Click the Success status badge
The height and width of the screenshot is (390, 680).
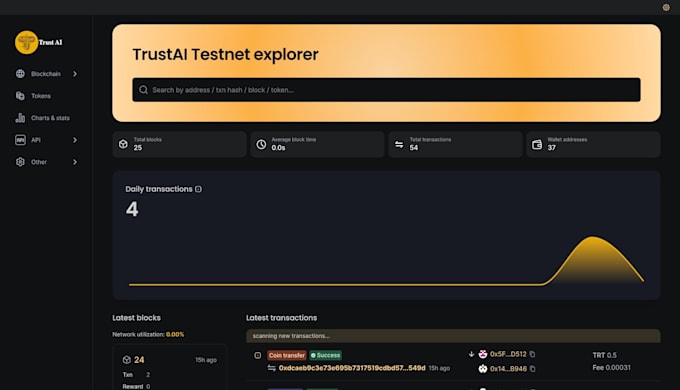coord(325,355)
